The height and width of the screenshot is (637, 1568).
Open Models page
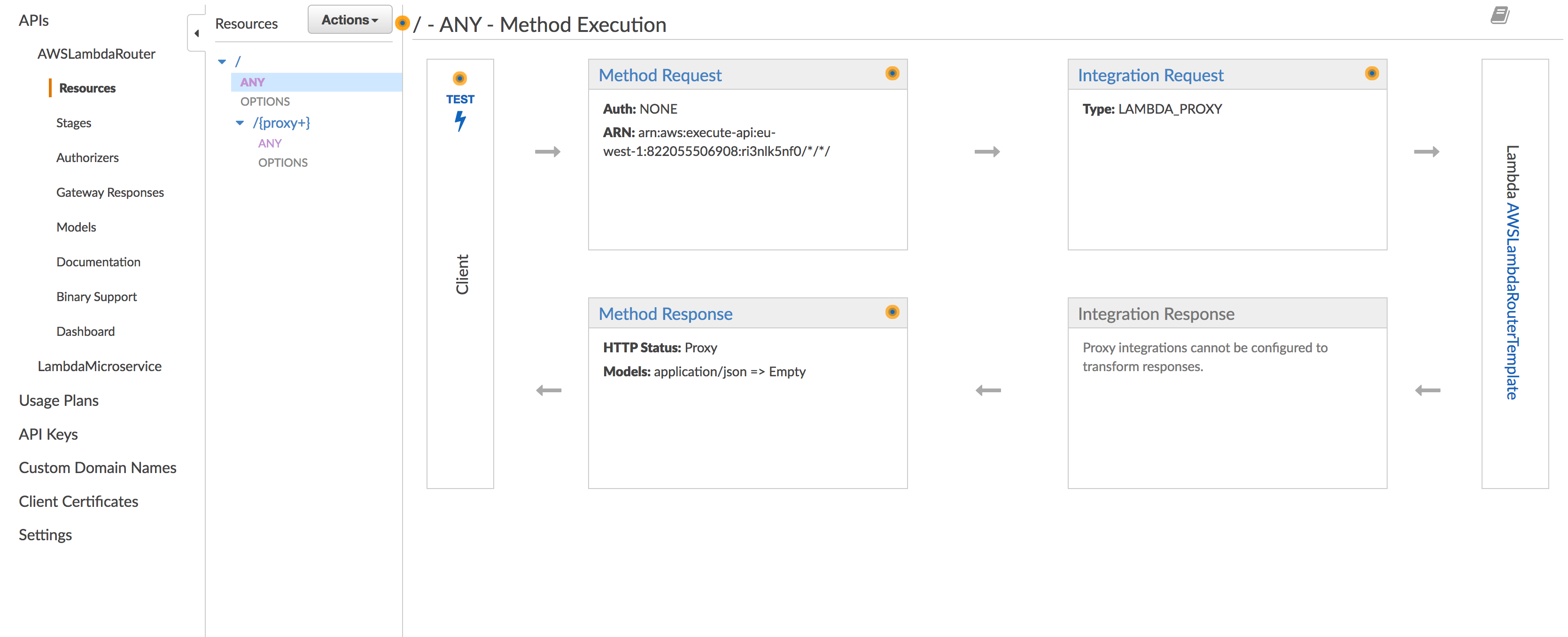(x=76, y=227)
